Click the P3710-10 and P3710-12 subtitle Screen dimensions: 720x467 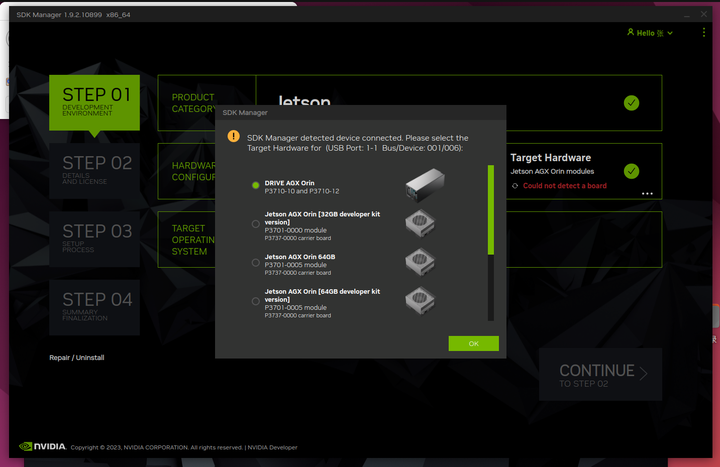(x=302, y=191)
